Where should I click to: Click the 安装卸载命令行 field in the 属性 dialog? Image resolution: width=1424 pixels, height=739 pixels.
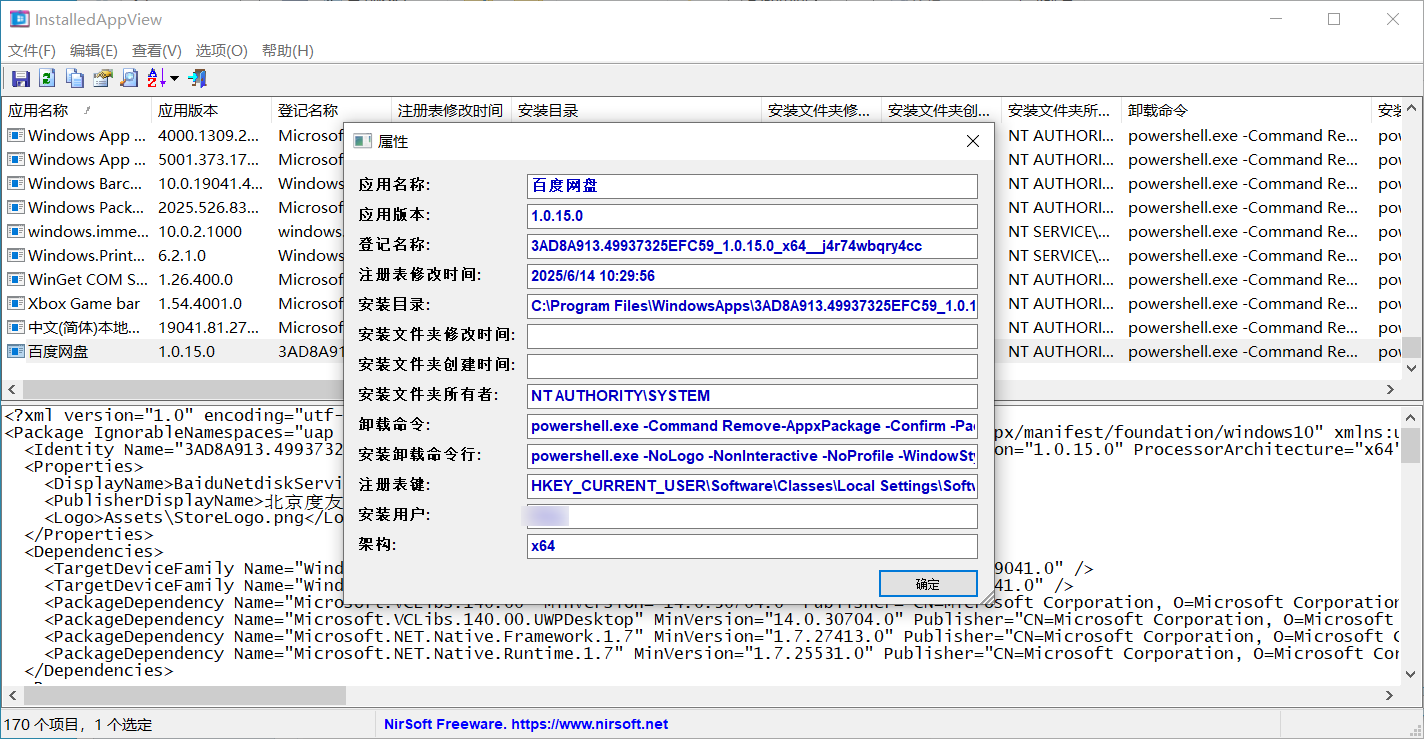point(752,456)
